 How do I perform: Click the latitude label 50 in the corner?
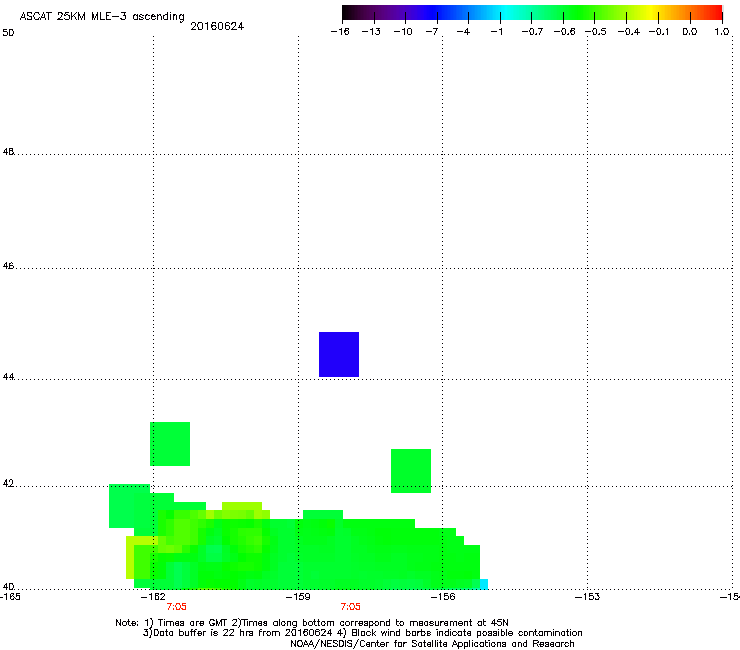pos(8,33)
